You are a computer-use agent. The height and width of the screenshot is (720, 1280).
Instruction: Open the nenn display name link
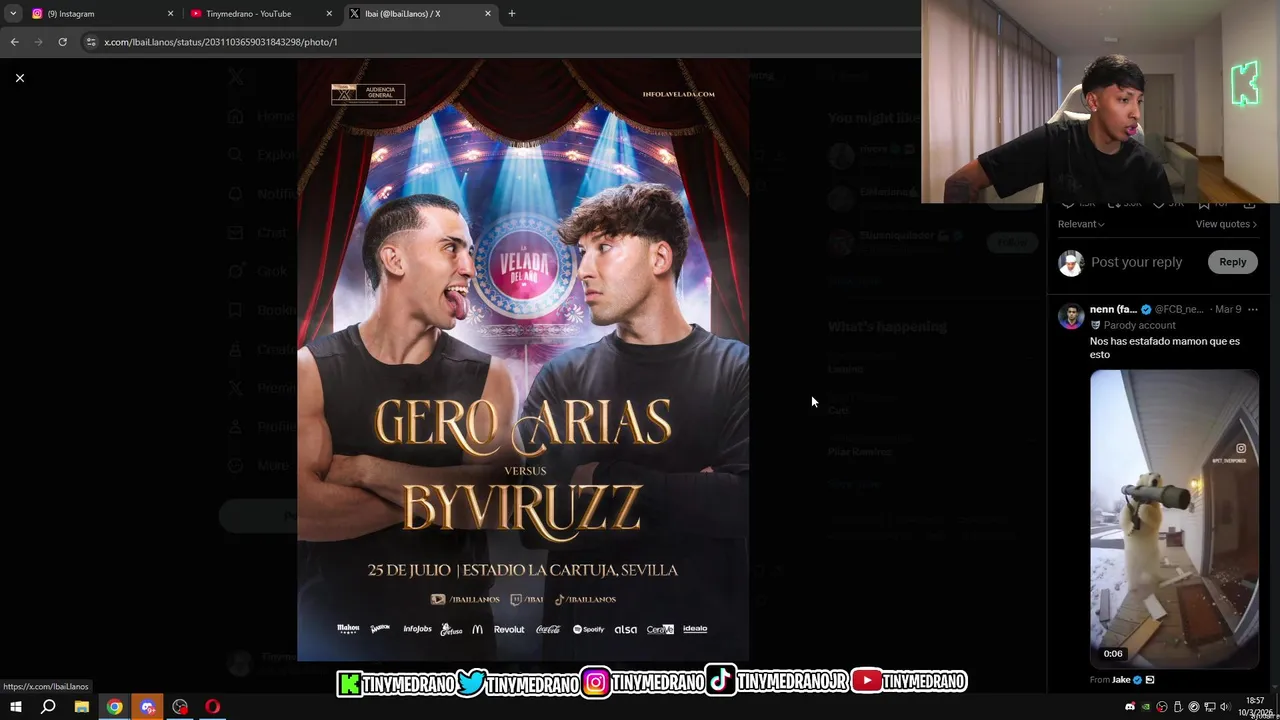(1113, 310)
